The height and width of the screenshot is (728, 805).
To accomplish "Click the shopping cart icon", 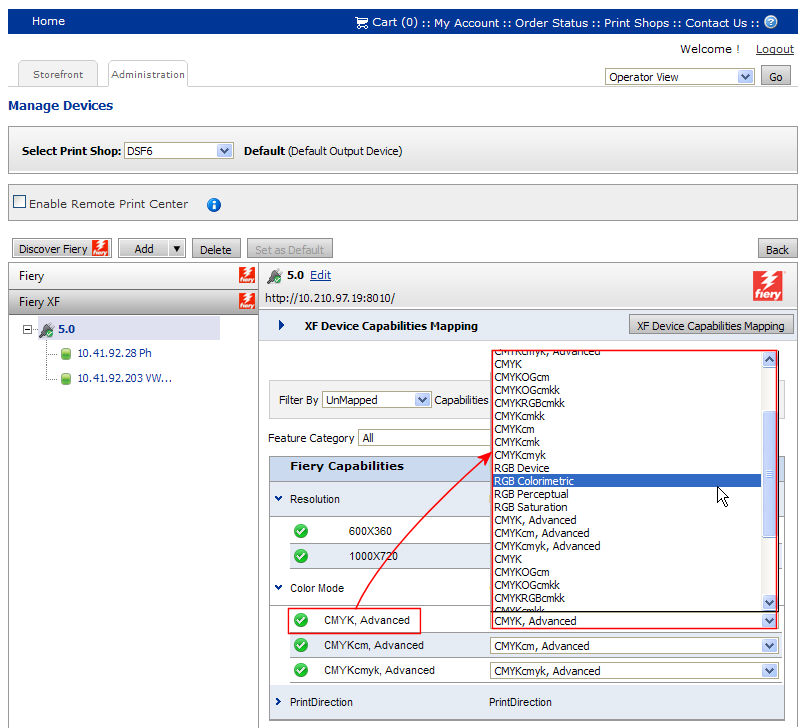I will pyautogui.click(x=361, y=23).
